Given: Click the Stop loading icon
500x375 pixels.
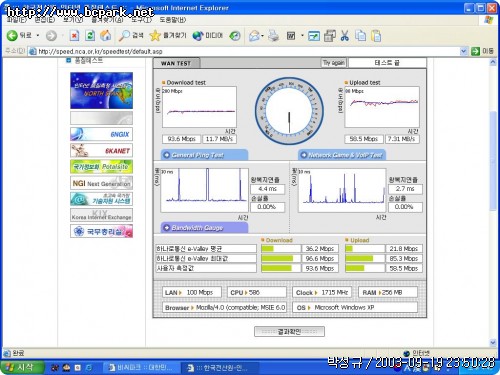Looking at the screenshot, I should (x=74, y=35).
